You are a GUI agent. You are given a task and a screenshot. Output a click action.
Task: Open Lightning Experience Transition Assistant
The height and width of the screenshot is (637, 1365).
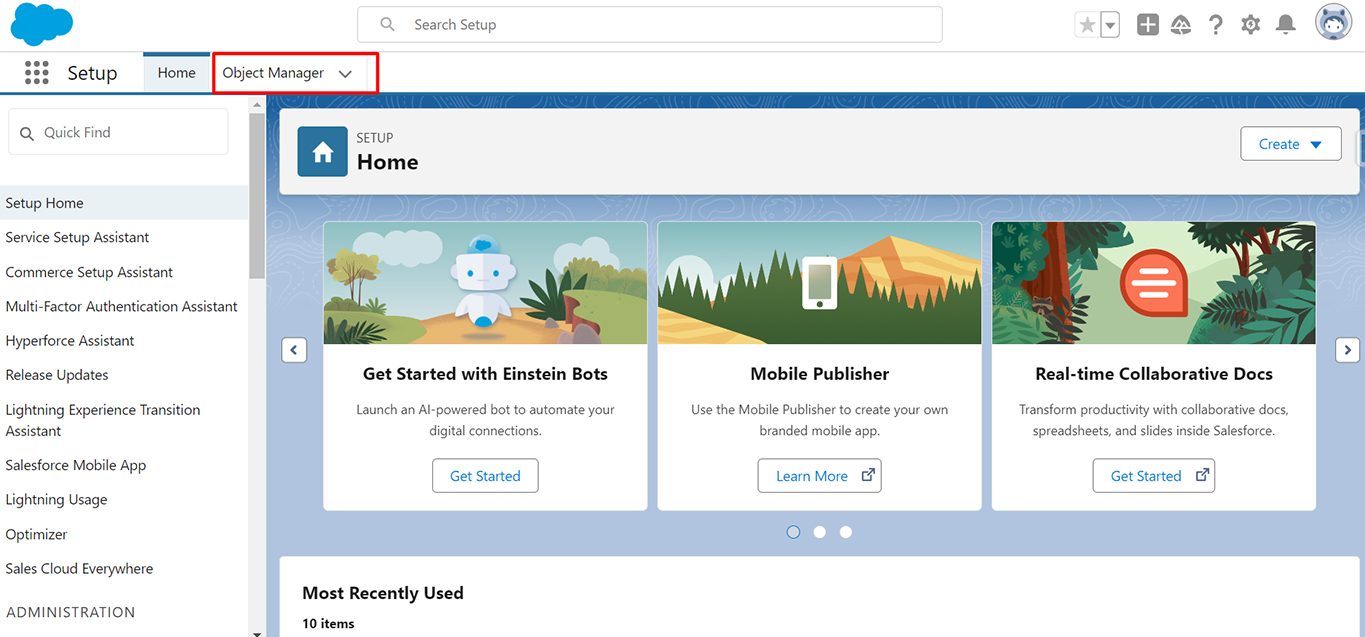(103, 420)
